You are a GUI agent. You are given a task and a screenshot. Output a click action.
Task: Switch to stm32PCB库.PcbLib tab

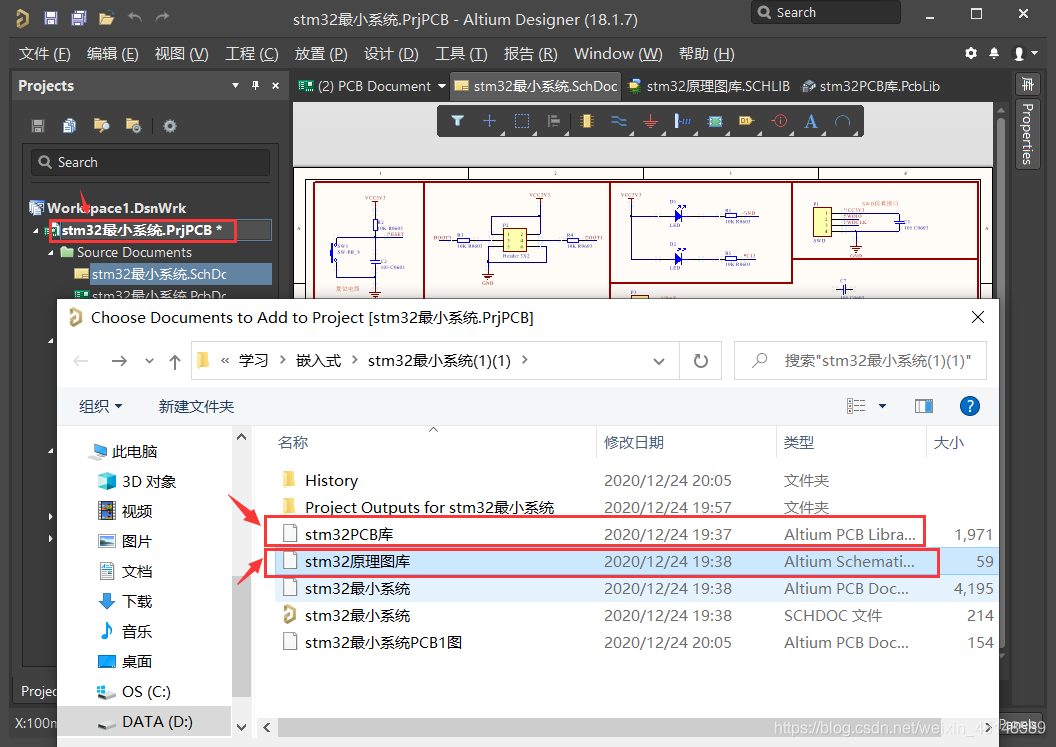click(x=871, y=86)
